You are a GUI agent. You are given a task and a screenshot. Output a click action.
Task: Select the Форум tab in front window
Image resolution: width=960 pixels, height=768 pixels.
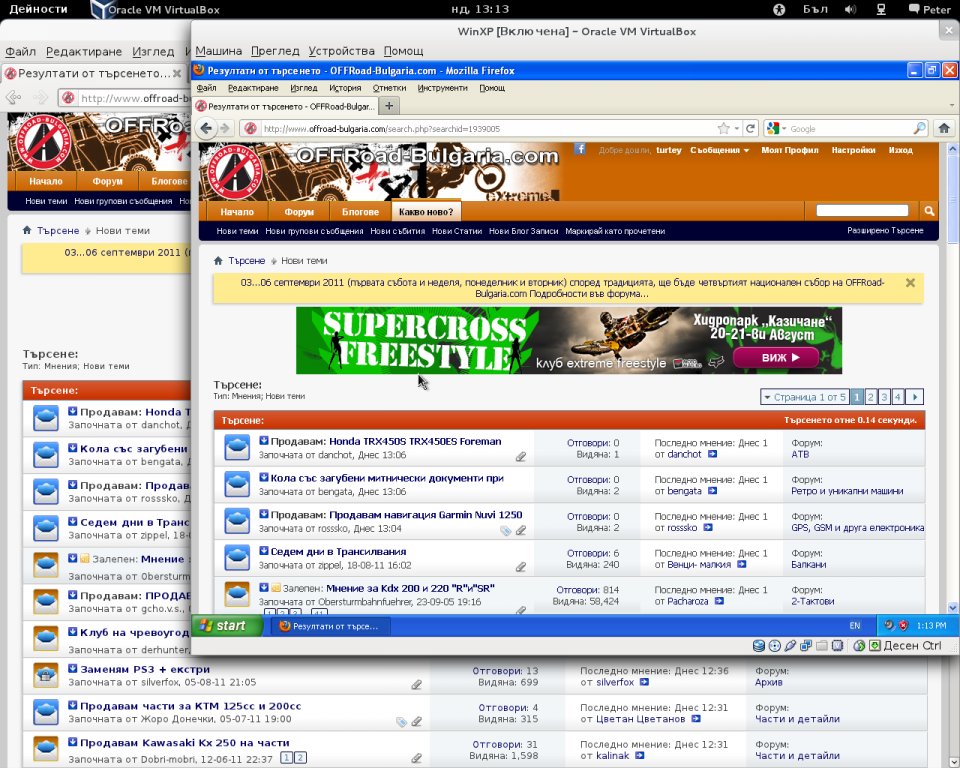coord(299,211)
